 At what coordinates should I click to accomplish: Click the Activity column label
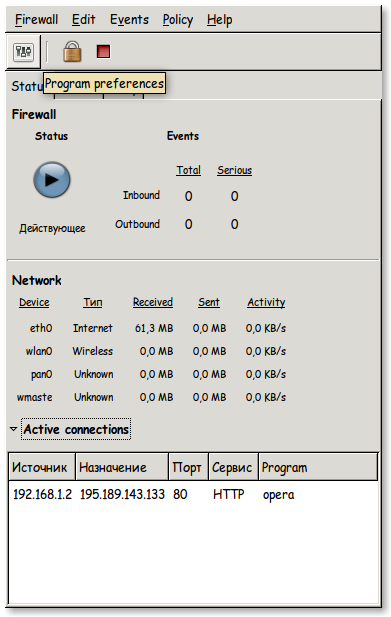266,303
